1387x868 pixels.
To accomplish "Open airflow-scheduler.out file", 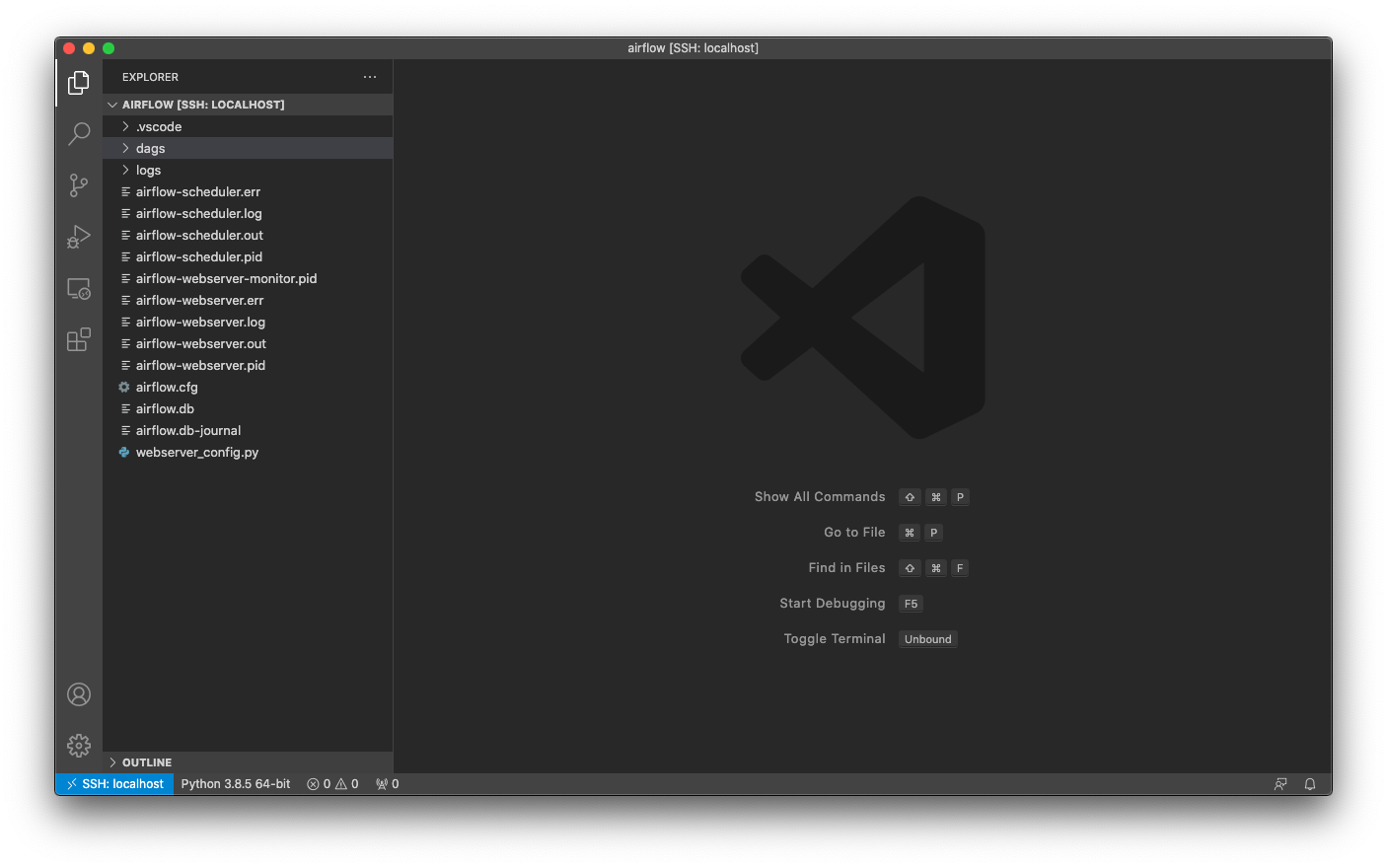I will 248,235.
